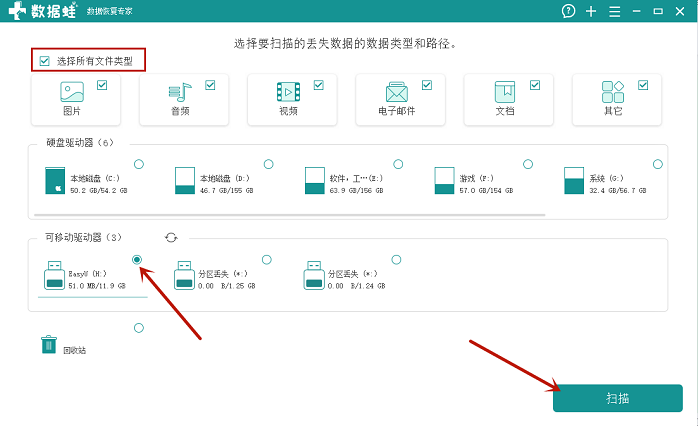Screen dimensions: 698x426
Task: Refresh the removable drives list
Action: point(171,238)
